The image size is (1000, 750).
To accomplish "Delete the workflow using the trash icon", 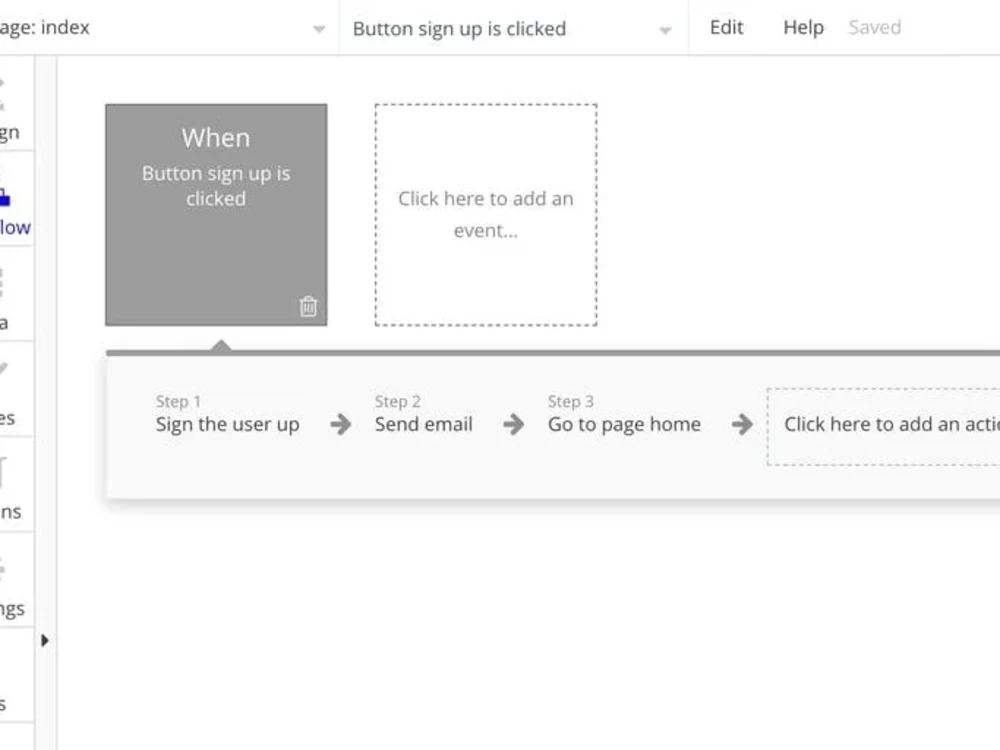I will coord(309,307).
